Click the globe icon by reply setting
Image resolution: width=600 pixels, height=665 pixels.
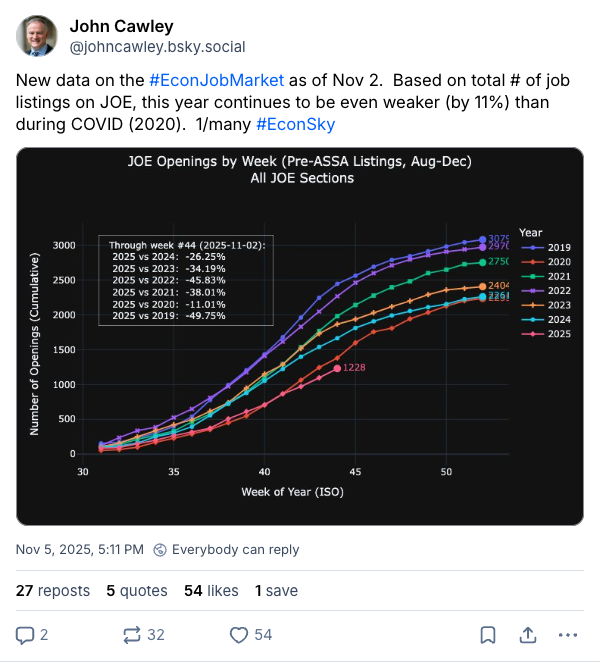coord(160,549)
